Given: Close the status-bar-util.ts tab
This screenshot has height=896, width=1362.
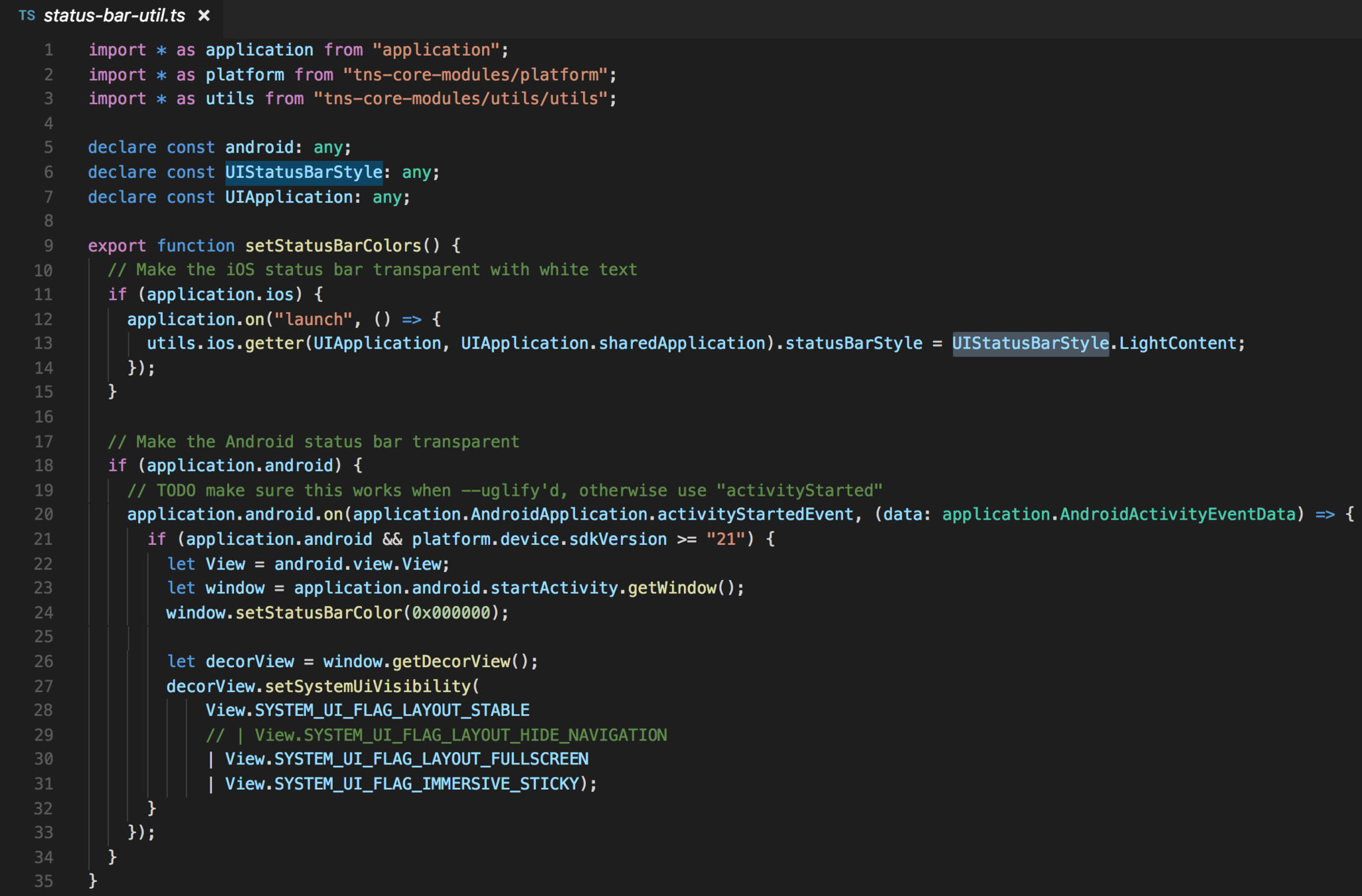Looking at the screenshot, I should point(205,15).
